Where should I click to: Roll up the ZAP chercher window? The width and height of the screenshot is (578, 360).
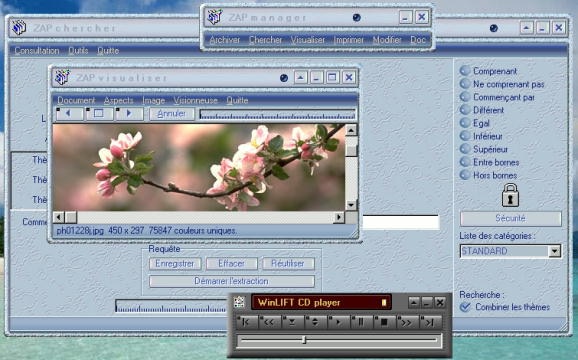pos(527,28)
